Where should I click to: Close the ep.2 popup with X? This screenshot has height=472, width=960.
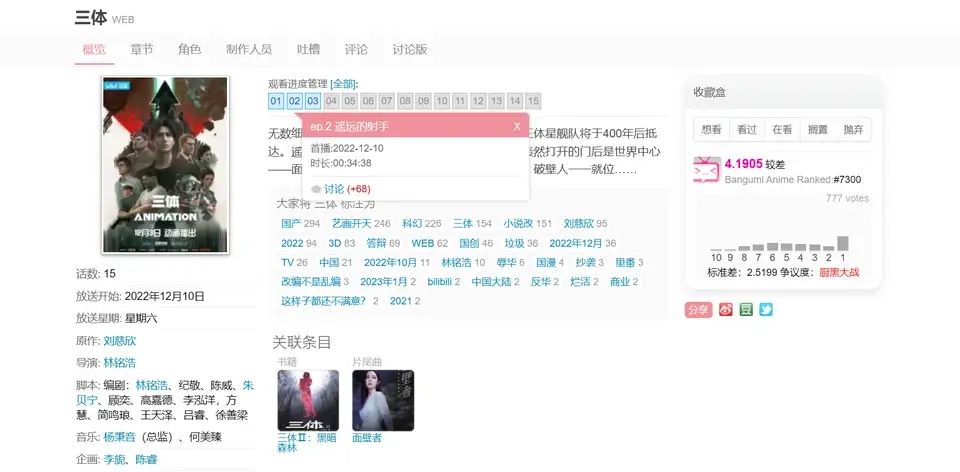click(x=517, y=127)
